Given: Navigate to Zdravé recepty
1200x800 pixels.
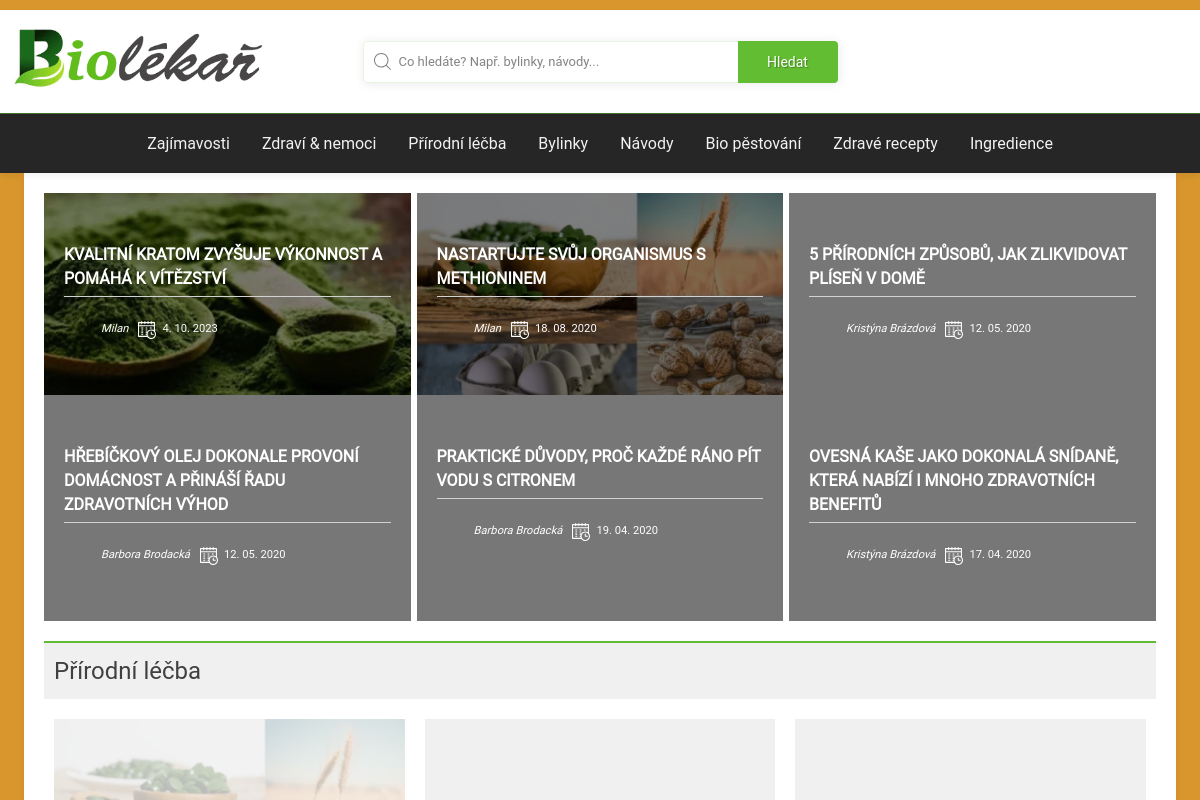Looking at the screenshot, I should point(885,143).
